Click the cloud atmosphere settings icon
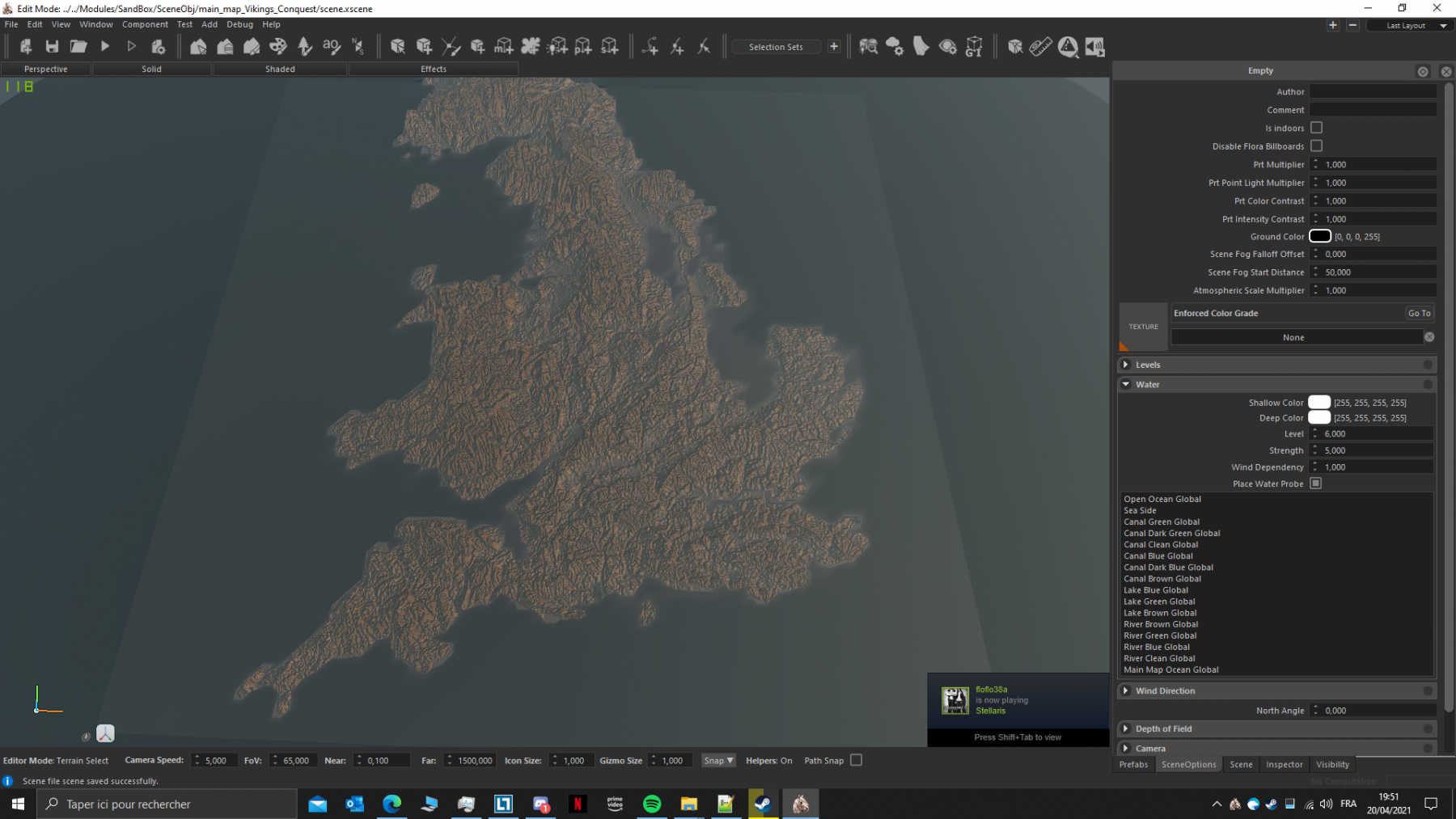 click(x=895, y=47)
